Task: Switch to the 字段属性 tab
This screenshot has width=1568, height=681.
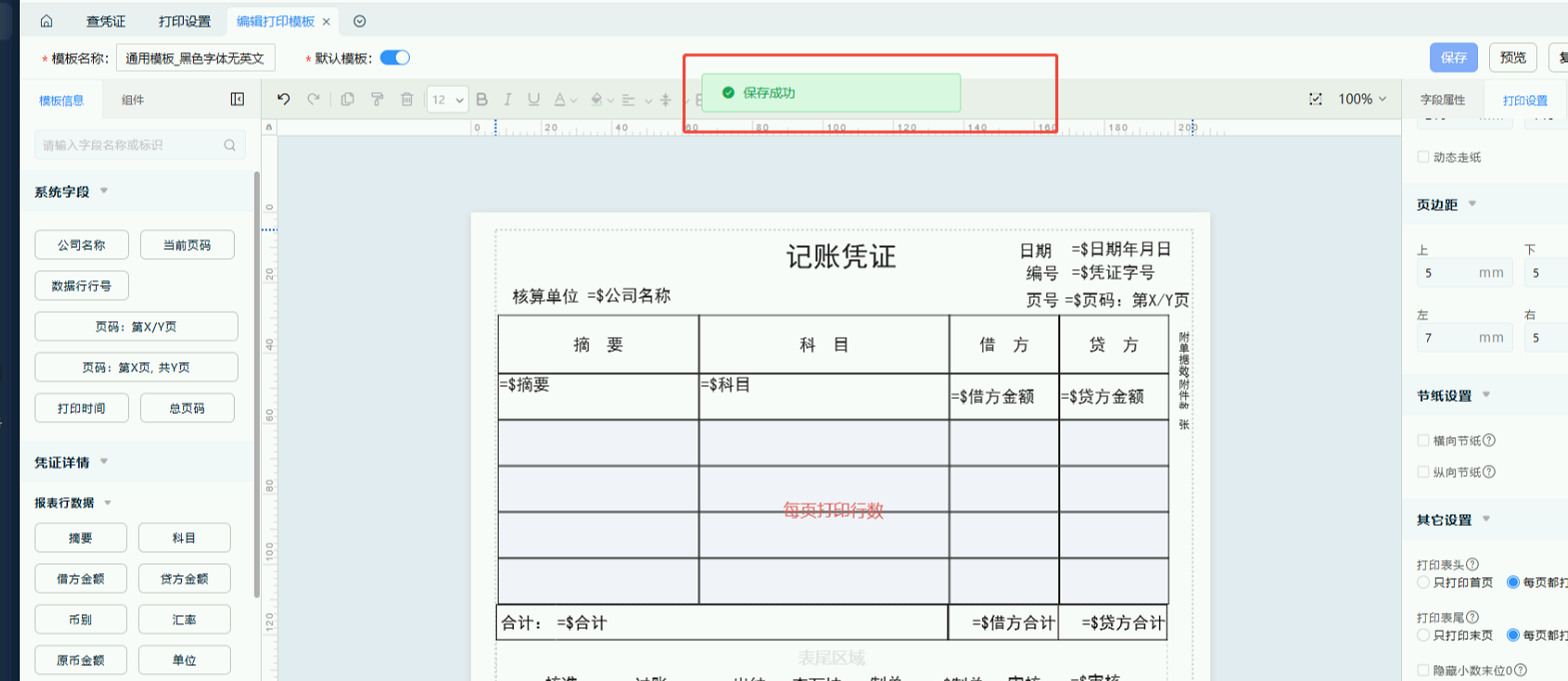Action: [1442, 100]
